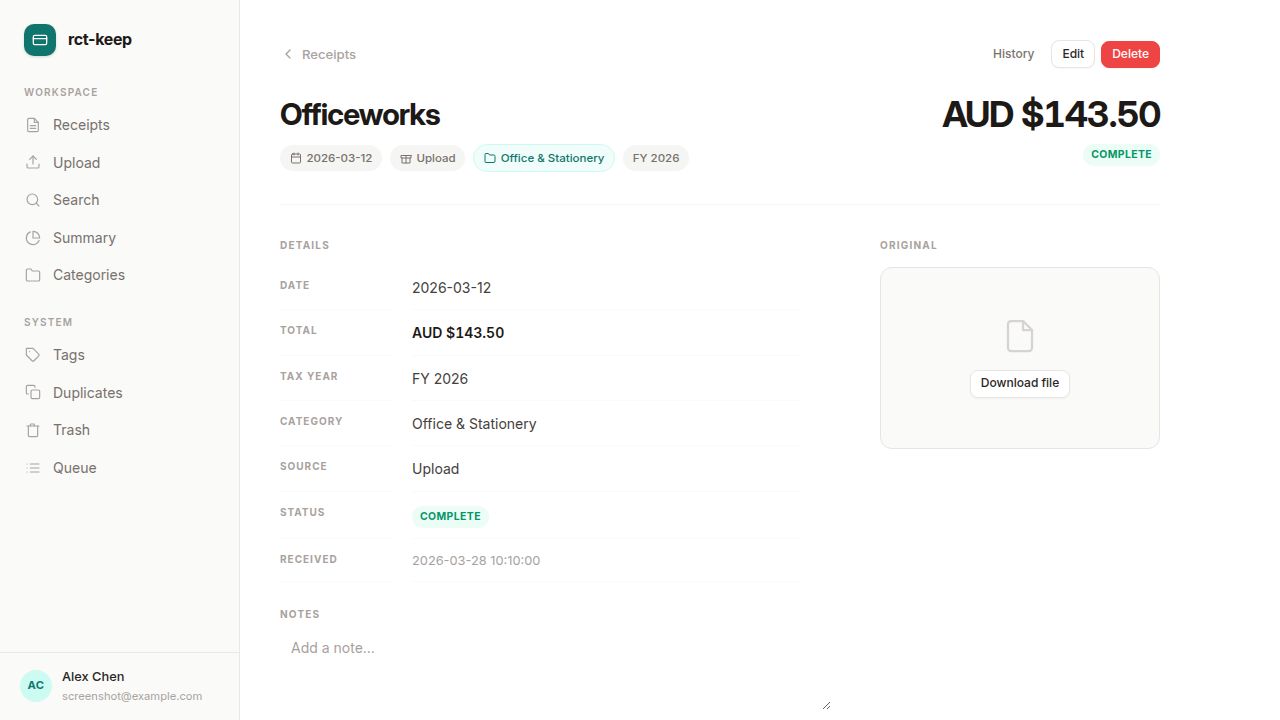Open the Upload source chip
The image size is (1280, 720).
(427, 157)
